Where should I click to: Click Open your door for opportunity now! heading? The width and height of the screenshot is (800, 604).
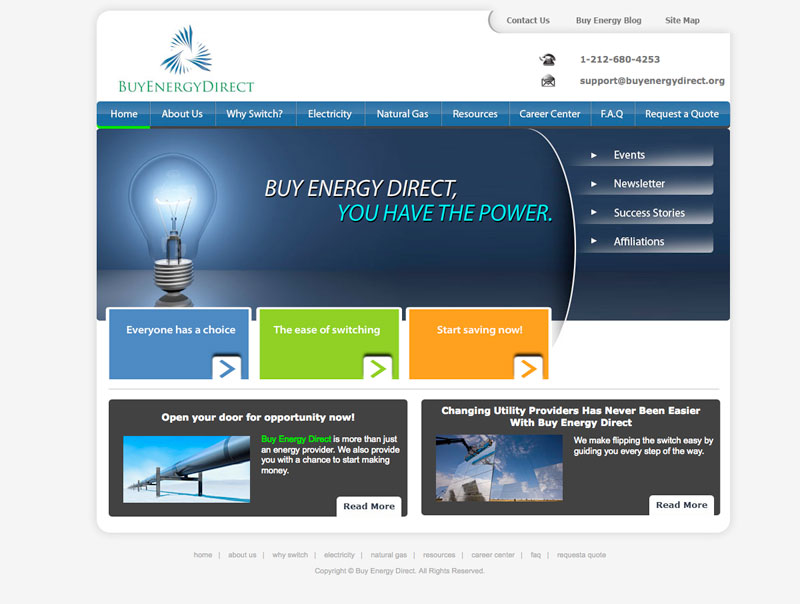pyautogui.click(x=258, y=417)
